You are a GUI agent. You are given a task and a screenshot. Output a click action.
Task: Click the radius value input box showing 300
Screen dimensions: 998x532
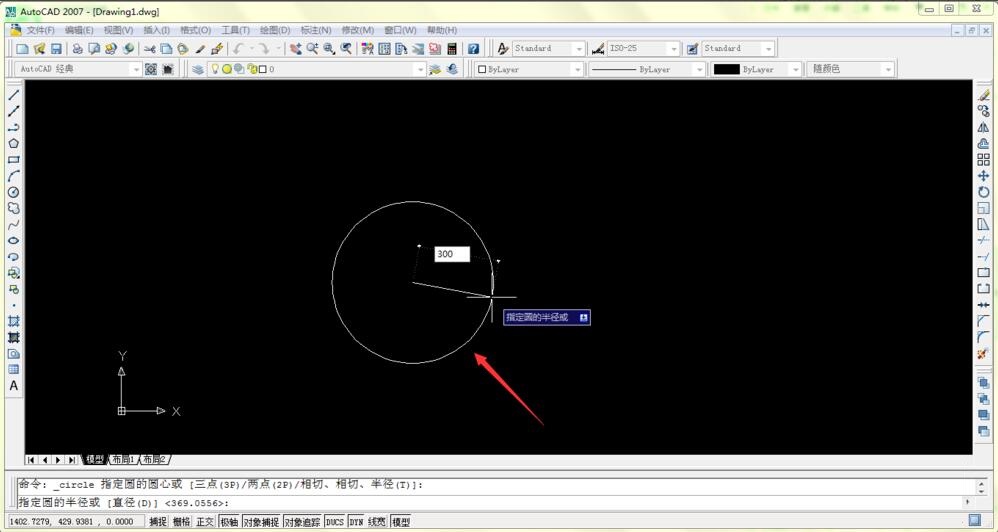point(451,254)
